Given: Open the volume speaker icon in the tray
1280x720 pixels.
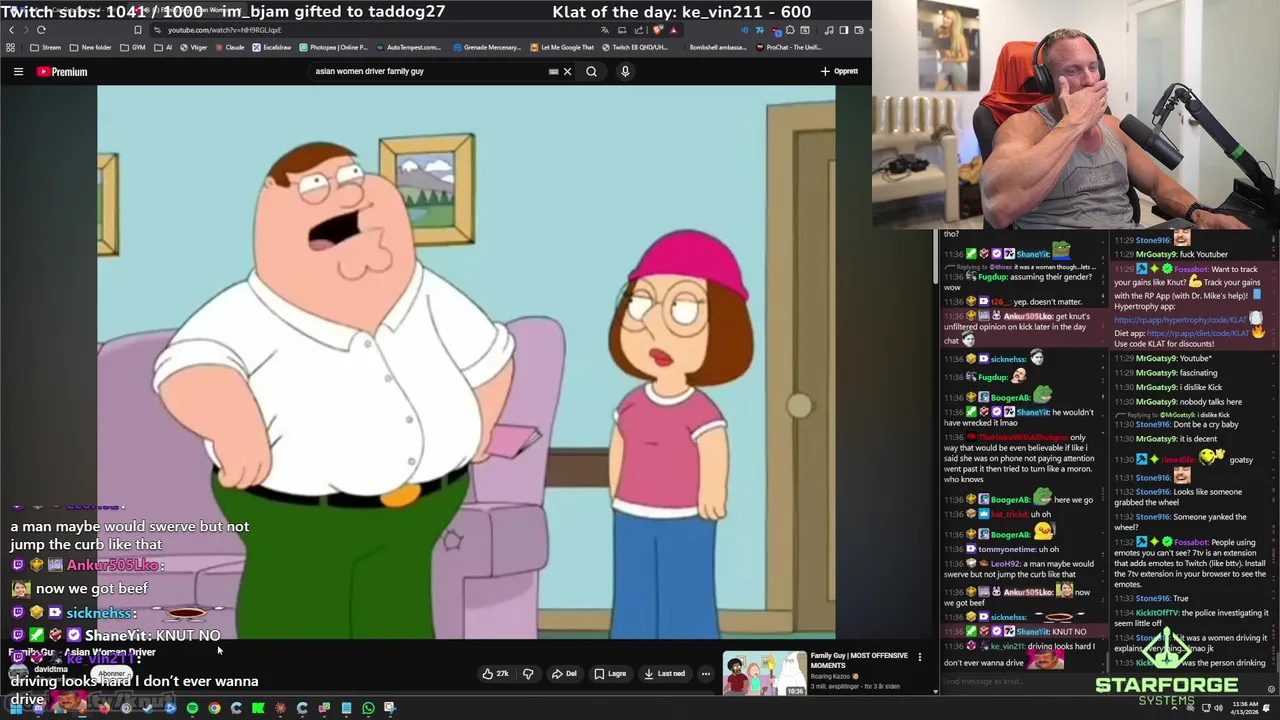Looking at the screenshot, I should coord(1219,708).
